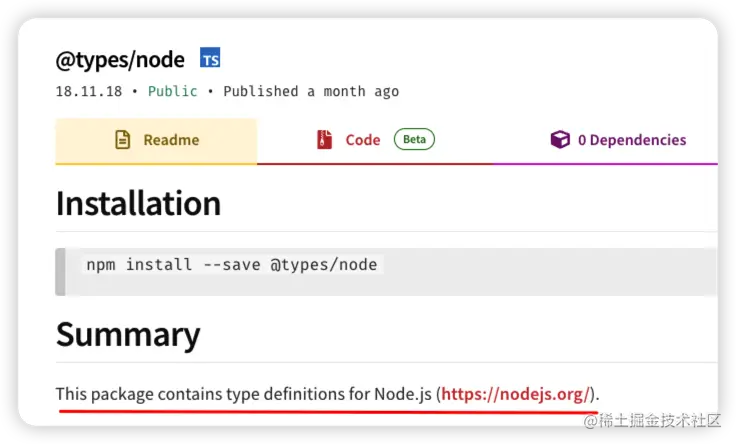Click the TypeScript TS badge icon
The image size is (736, 444).
[x=210, y=58]
